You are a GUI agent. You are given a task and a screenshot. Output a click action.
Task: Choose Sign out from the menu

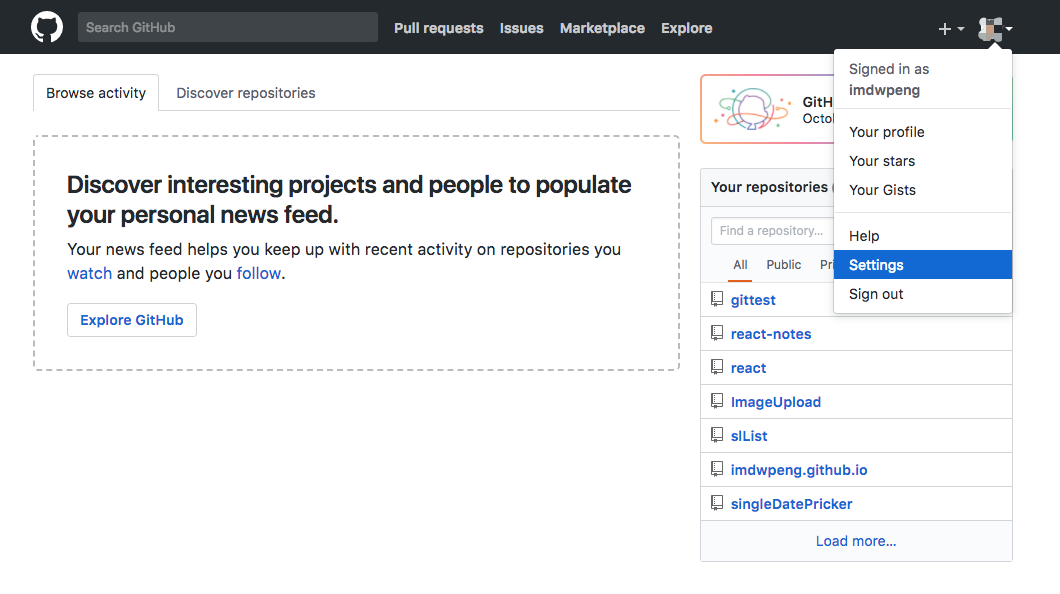876,294
